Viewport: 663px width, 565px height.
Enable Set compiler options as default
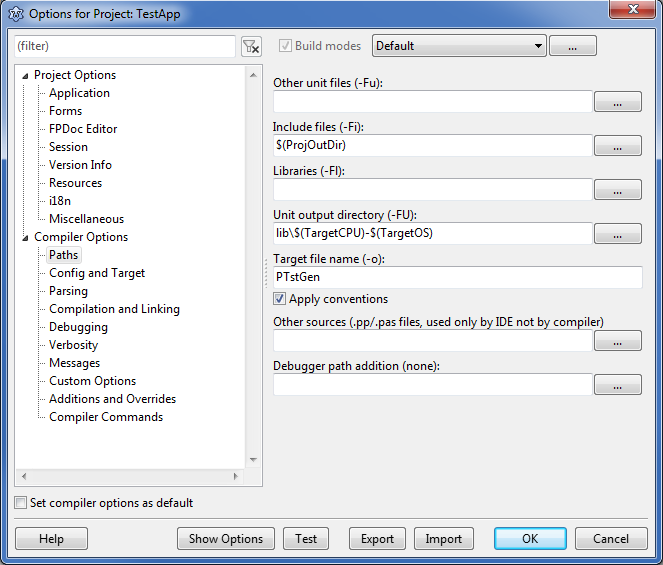[x=20, y=502]
